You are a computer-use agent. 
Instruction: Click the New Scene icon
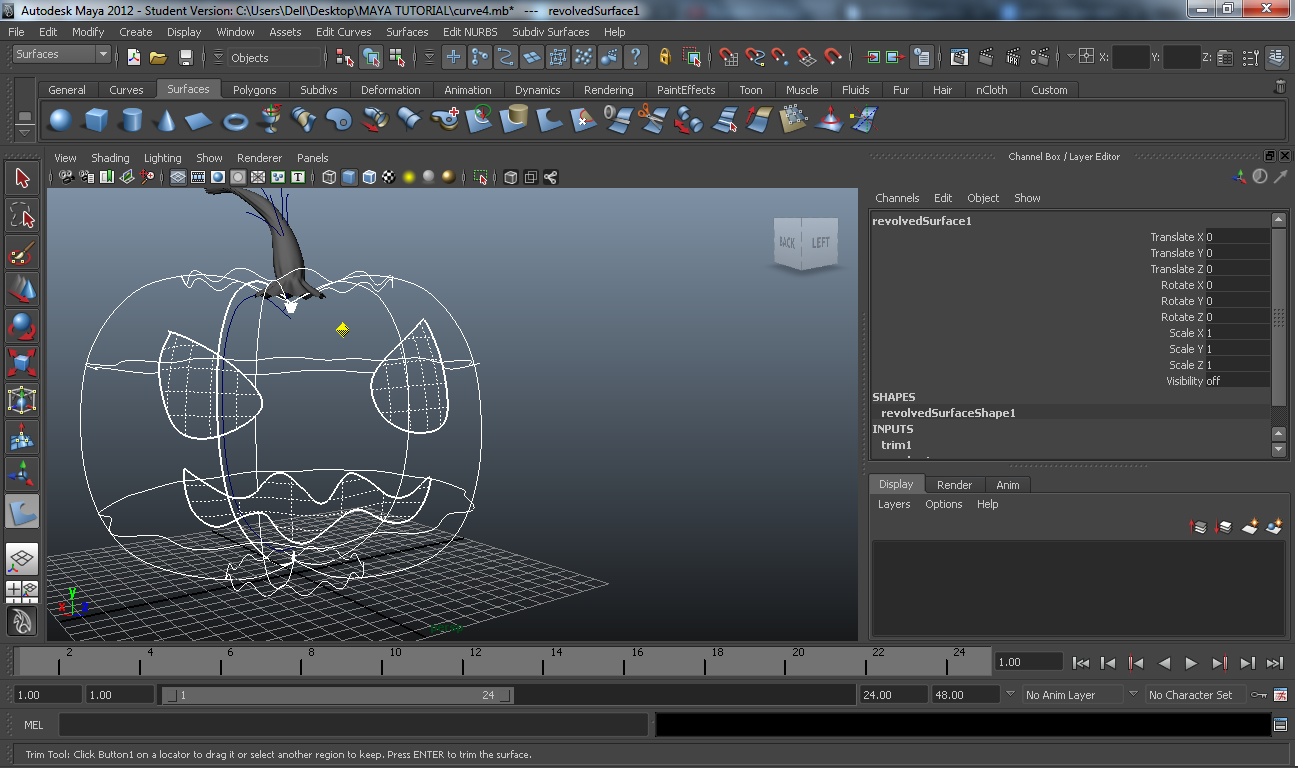click(x=133, y=57)
